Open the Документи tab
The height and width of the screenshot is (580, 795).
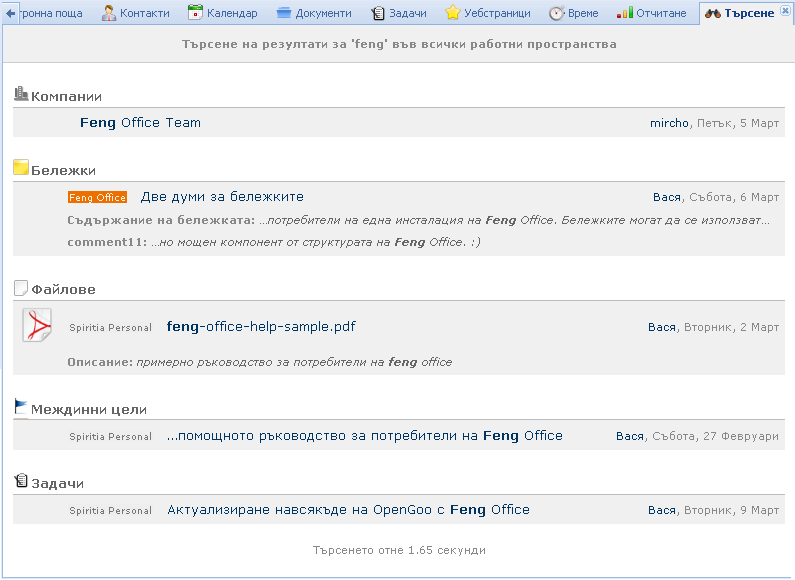pyautogui.click(x=313, y=14)
